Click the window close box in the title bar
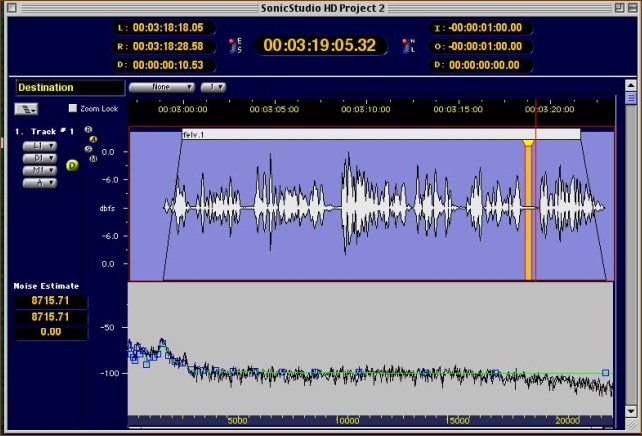Screen dimensions: 642x436 click(12, 7)
